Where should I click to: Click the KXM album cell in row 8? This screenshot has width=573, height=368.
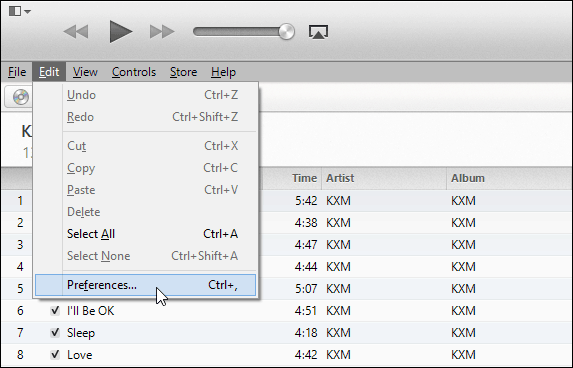pos(463,355)
